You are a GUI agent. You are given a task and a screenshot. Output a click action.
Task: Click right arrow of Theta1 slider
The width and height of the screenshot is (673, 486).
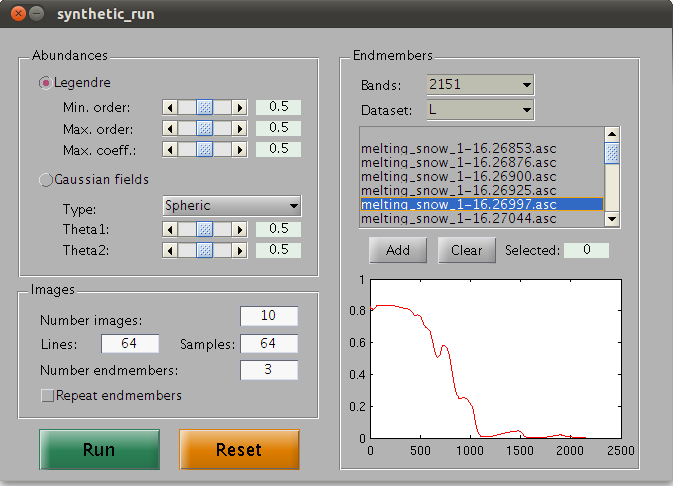pyautogui.click(x=239, y=229)
